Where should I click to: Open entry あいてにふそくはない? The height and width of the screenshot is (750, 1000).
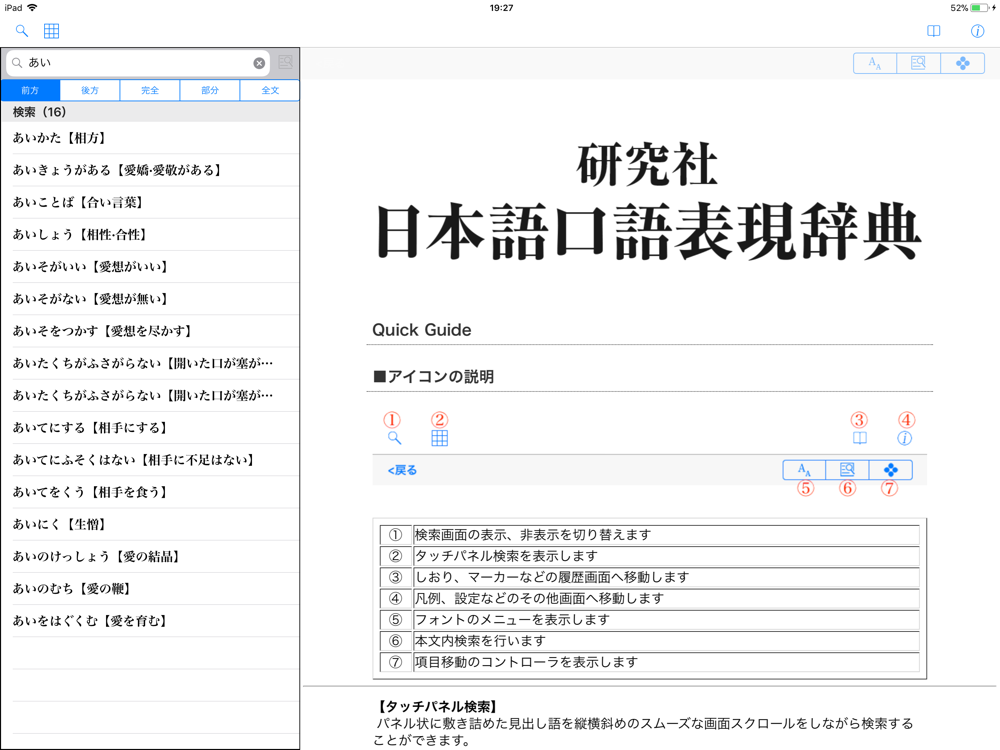150,460
